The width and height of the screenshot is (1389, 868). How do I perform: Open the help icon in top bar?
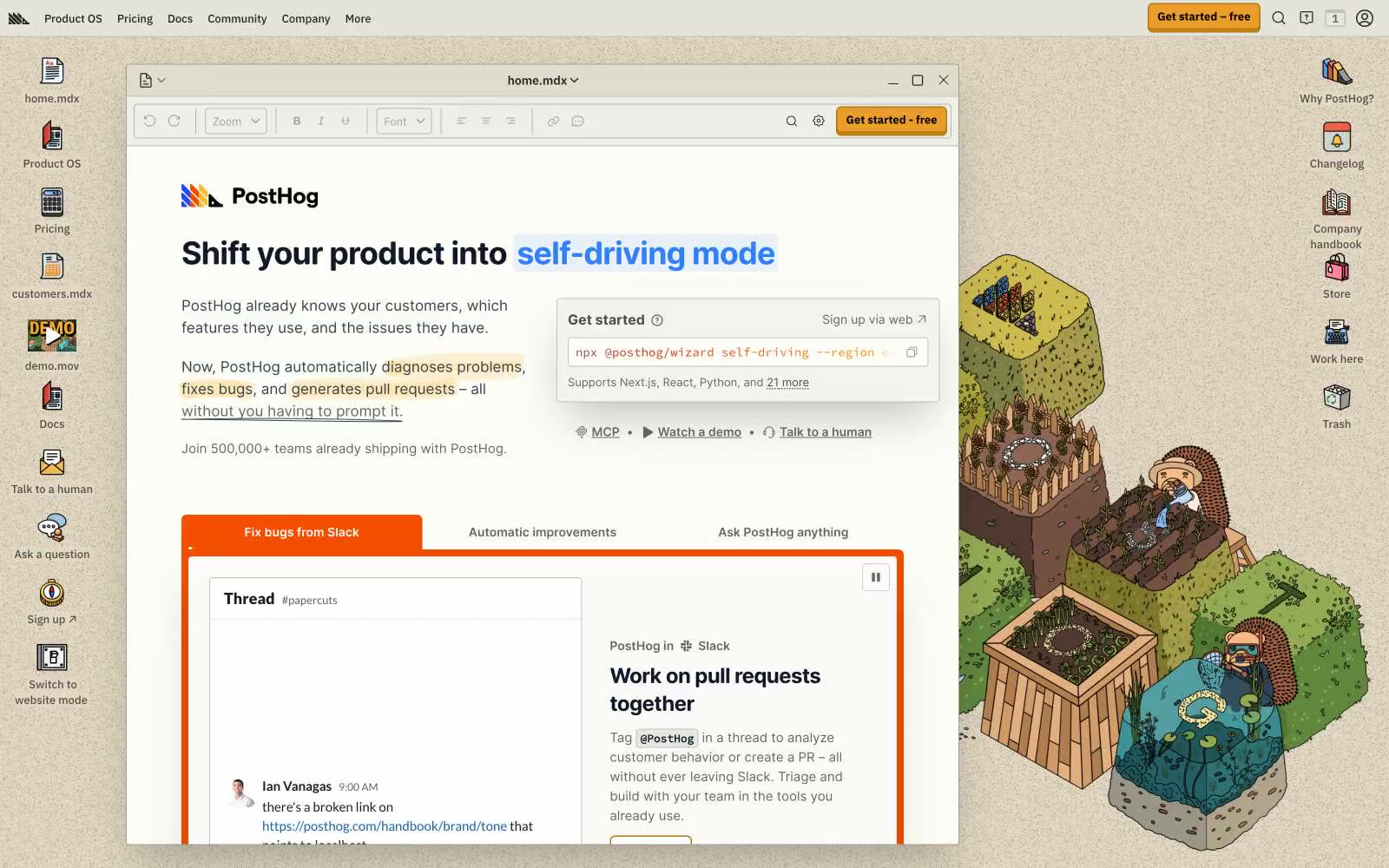(1307, 18)
